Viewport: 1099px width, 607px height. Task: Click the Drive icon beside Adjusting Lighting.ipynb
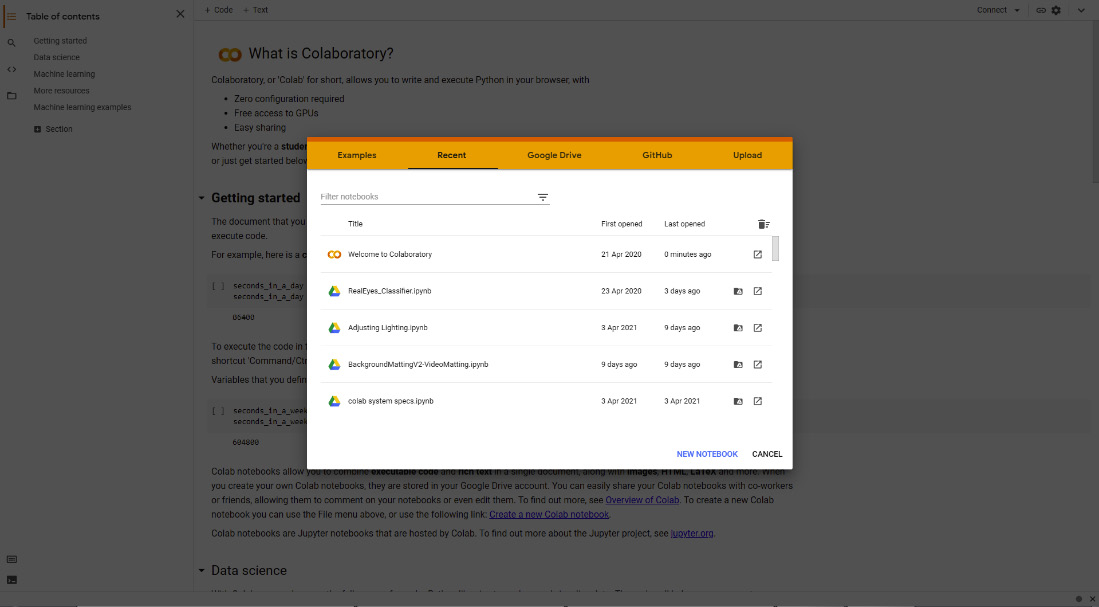[334, 327]
